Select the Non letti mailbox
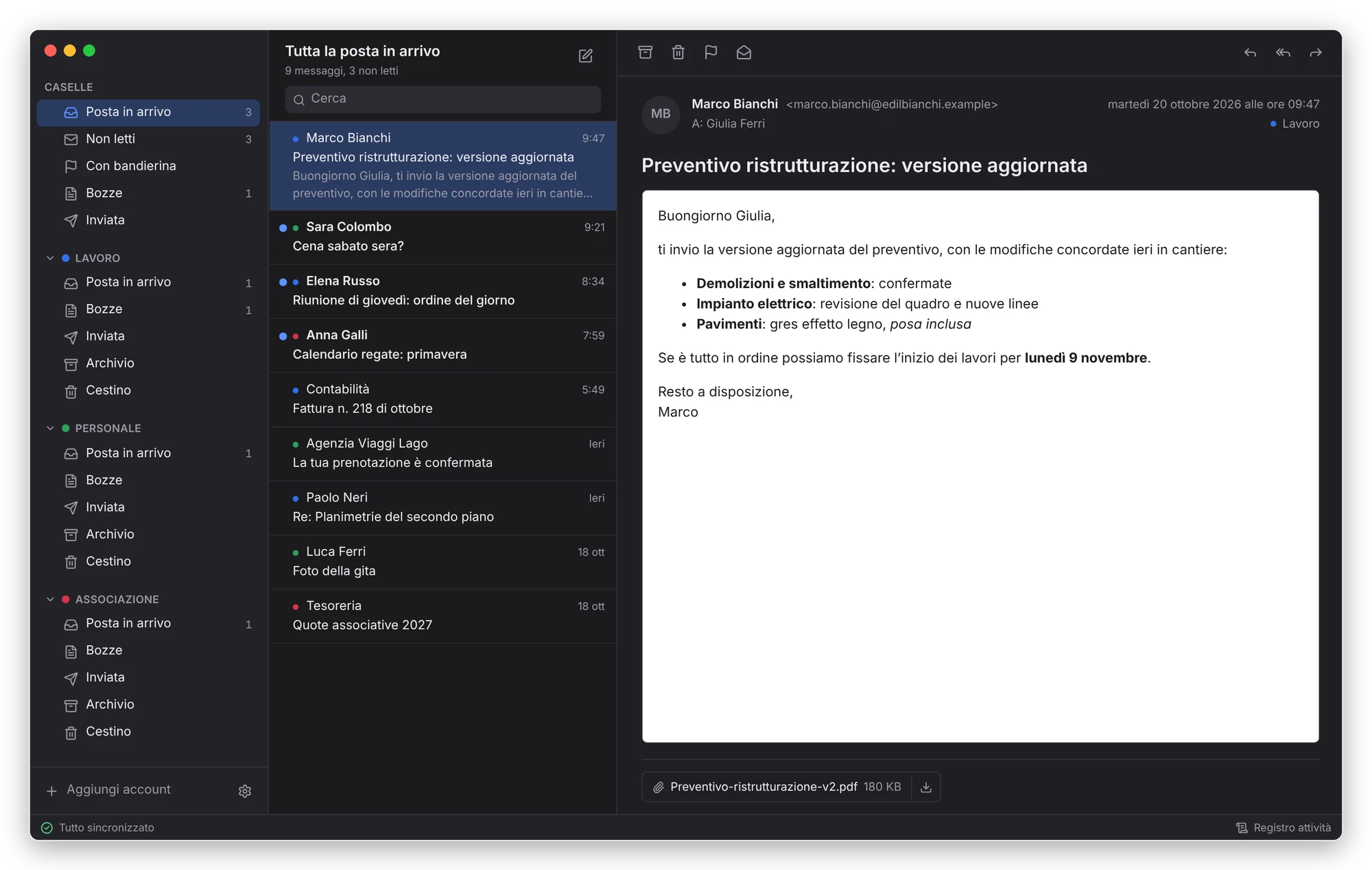The image size is (1372, 870). coord(148,139)
